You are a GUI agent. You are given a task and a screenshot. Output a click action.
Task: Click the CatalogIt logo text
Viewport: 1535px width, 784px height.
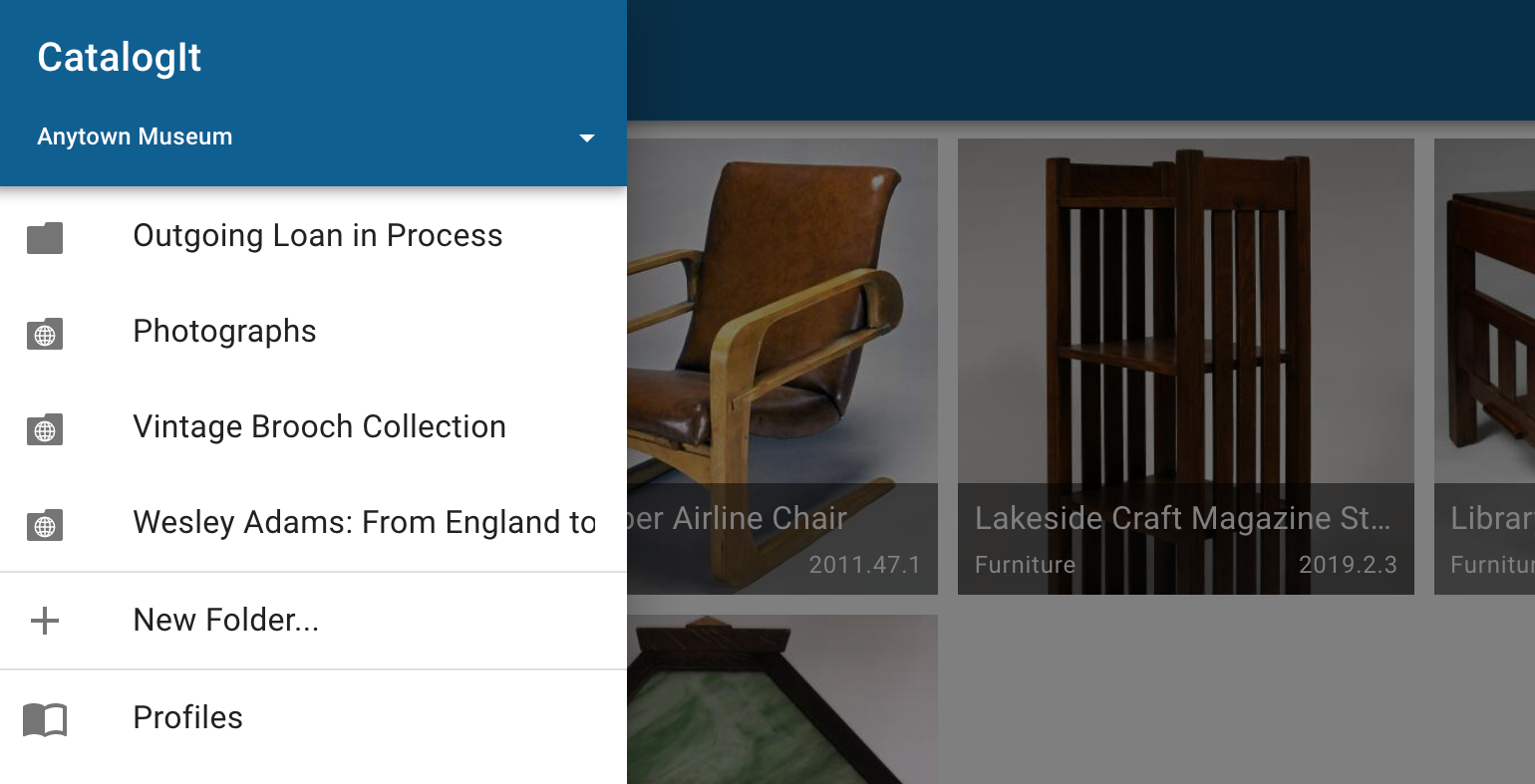coord(119,57)
